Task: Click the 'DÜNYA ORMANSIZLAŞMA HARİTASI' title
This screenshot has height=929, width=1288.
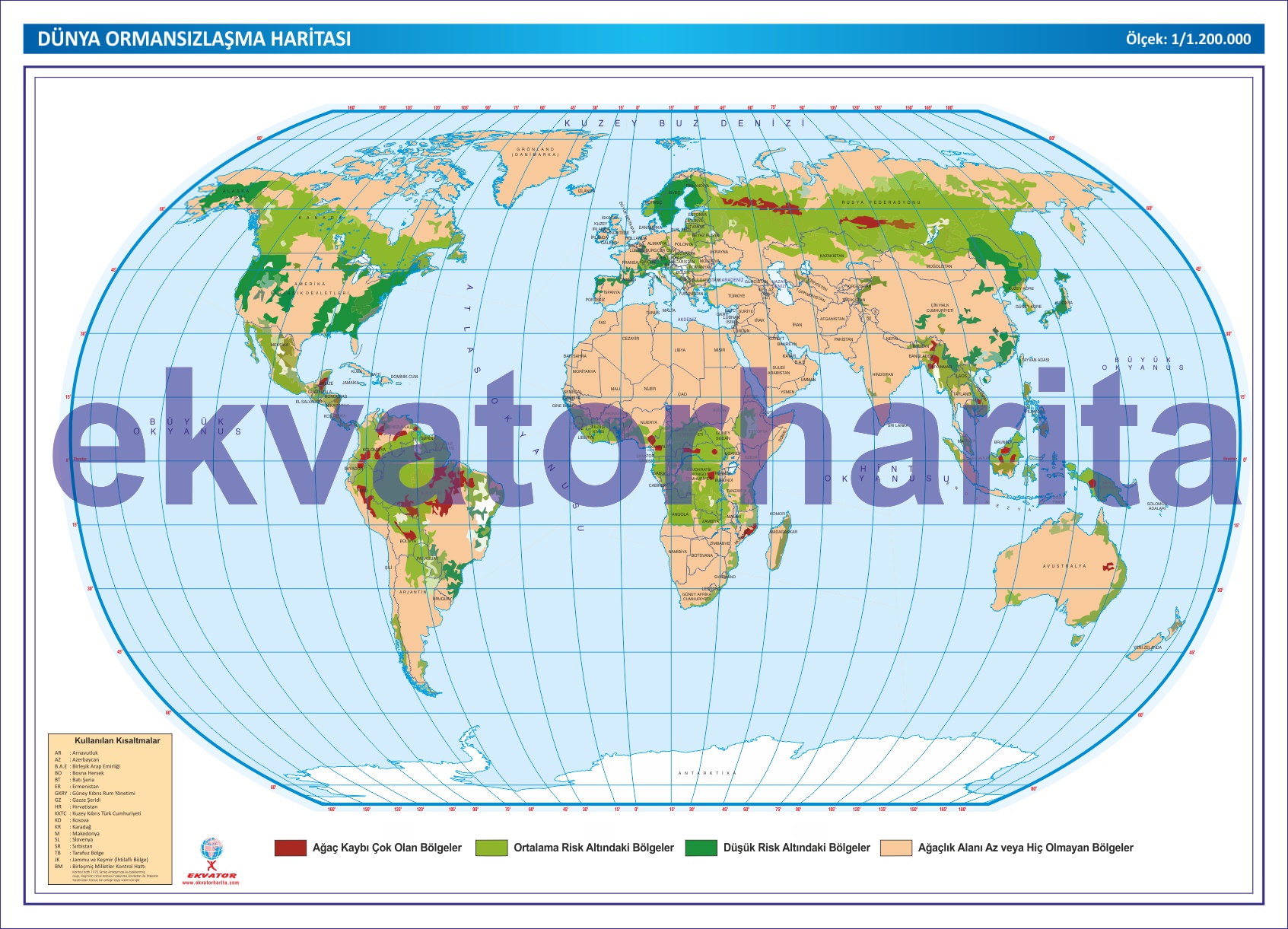Action: (x=195, y=39)
